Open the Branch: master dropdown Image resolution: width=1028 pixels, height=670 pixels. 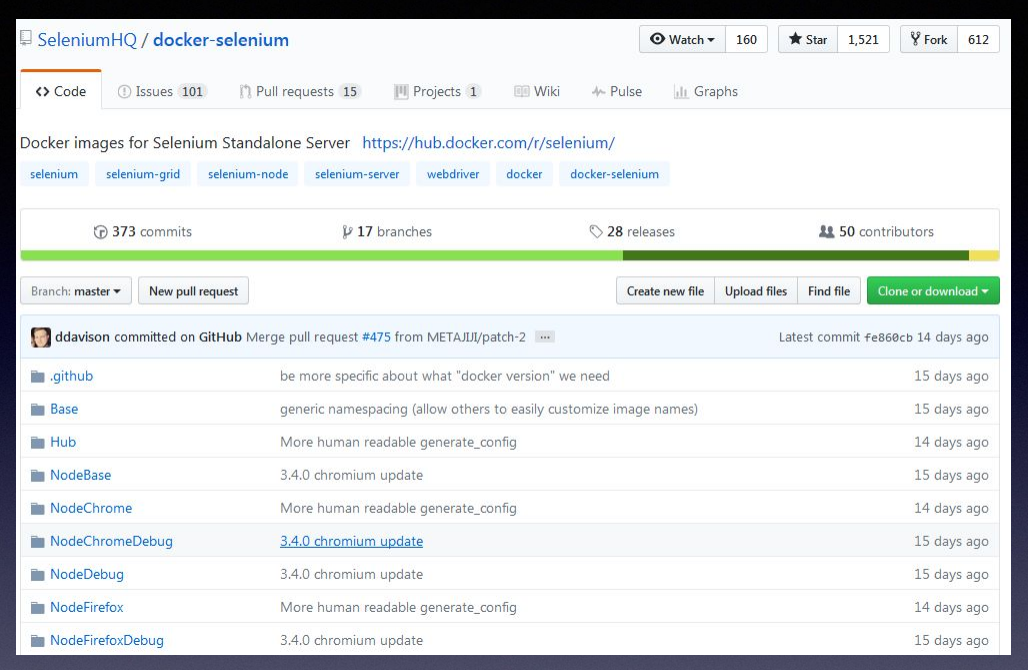click(76, 291)
